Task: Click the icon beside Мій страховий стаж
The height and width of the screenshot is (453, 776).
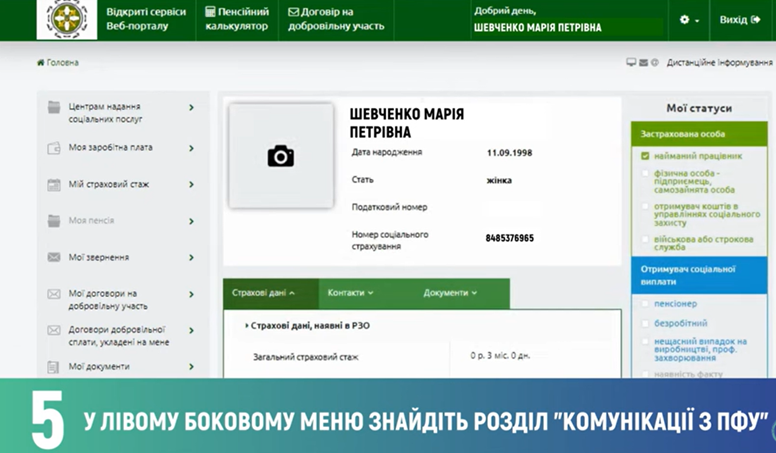Action: pyautogui.click(x=54, y=184)
